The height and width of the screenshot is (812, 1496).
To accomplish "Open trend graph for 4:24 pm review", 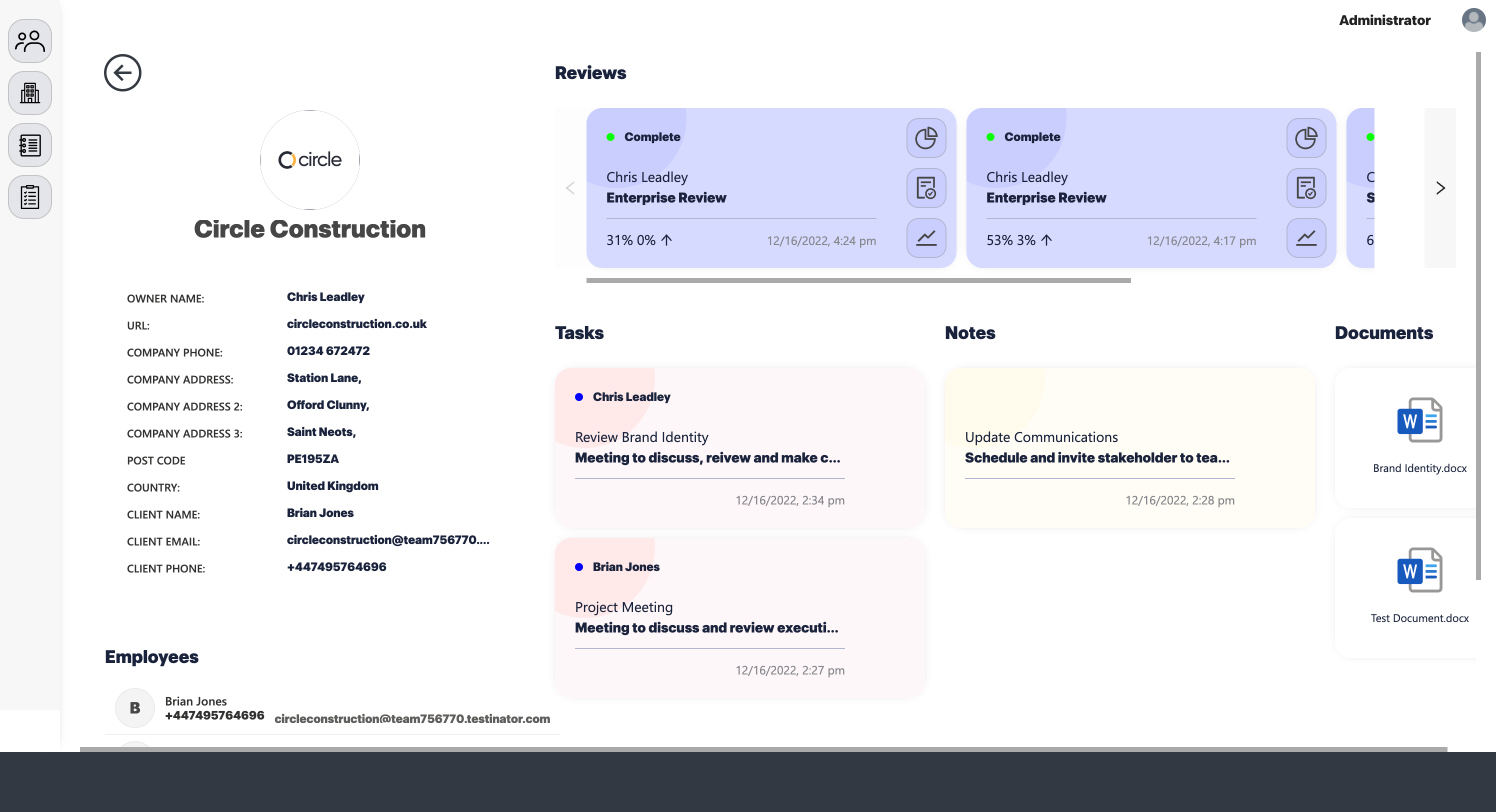I will click(x=926, y=238).
